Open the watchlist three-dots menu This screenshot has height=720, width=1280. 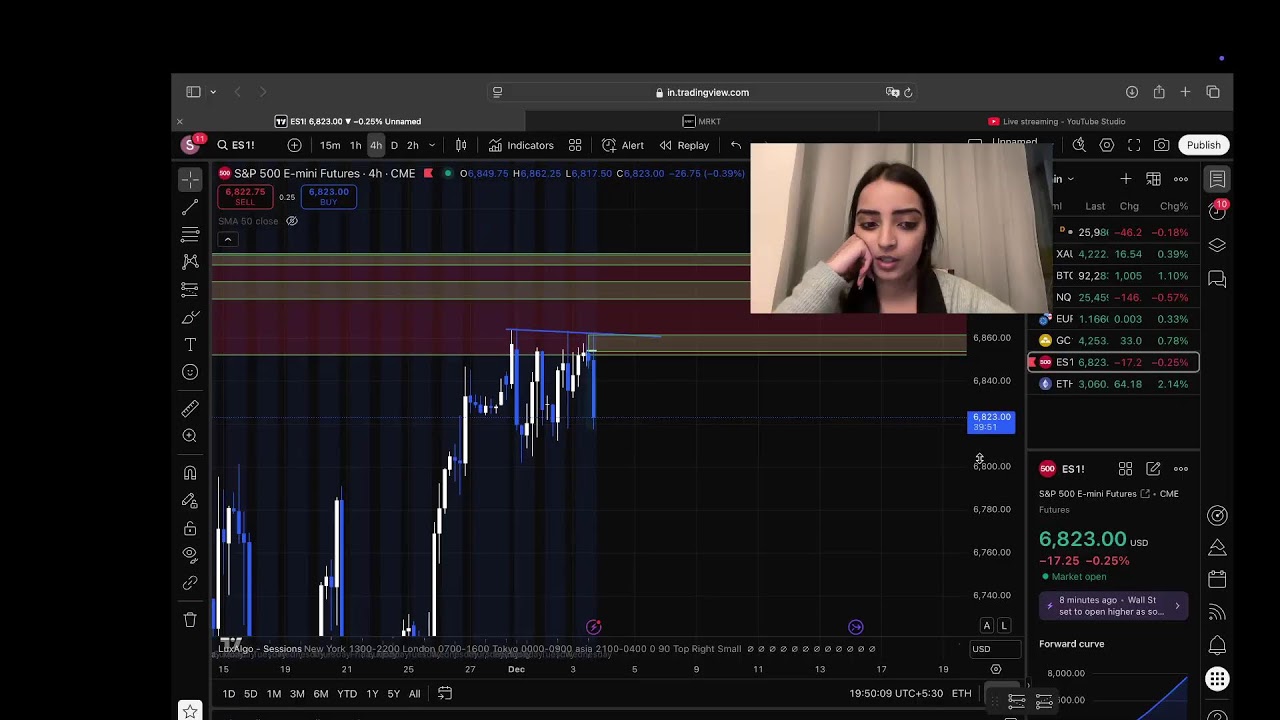click(x=1181, y=179)
